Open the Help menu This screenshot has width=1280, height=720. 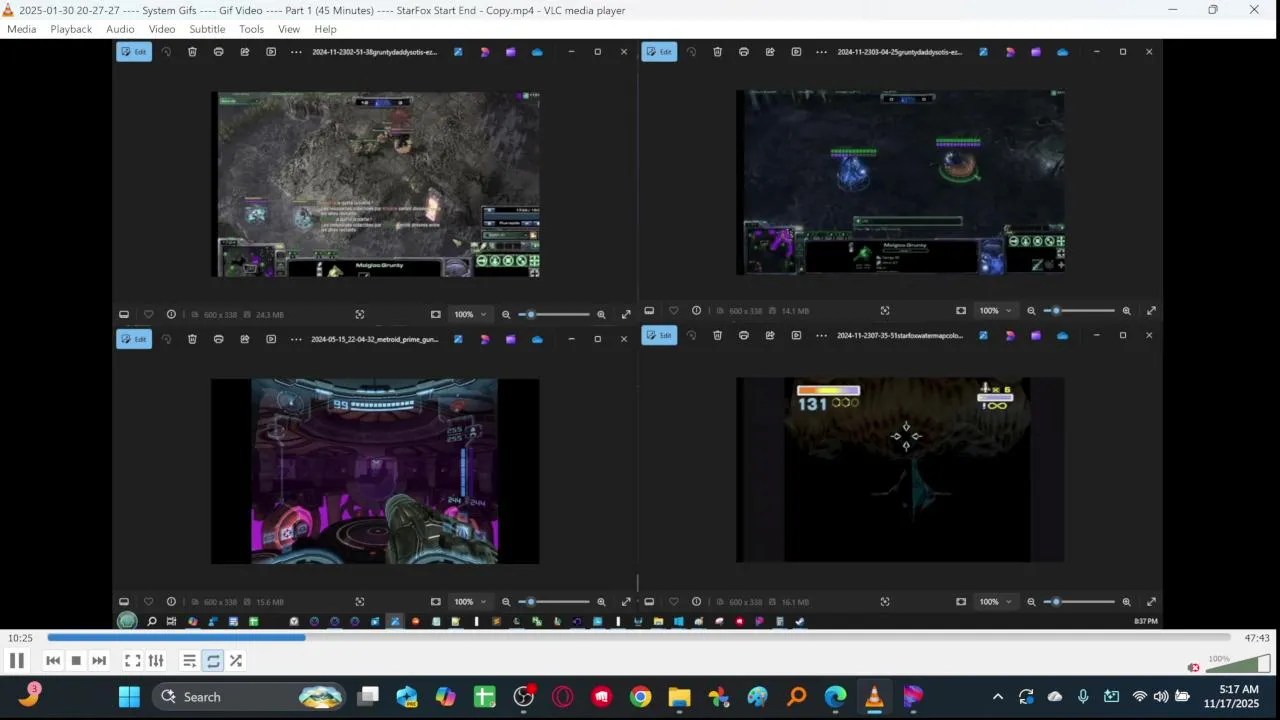[x=325, y=29]
